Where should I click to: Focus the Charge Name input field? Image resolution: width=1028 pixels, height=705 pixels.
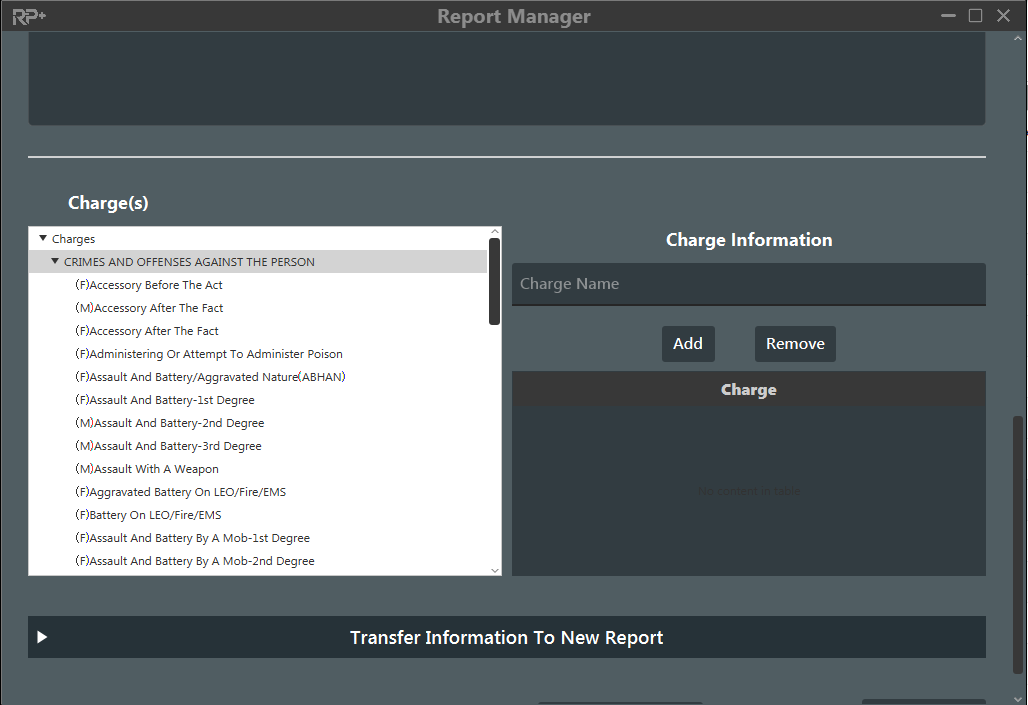click(x=748, y=284)
